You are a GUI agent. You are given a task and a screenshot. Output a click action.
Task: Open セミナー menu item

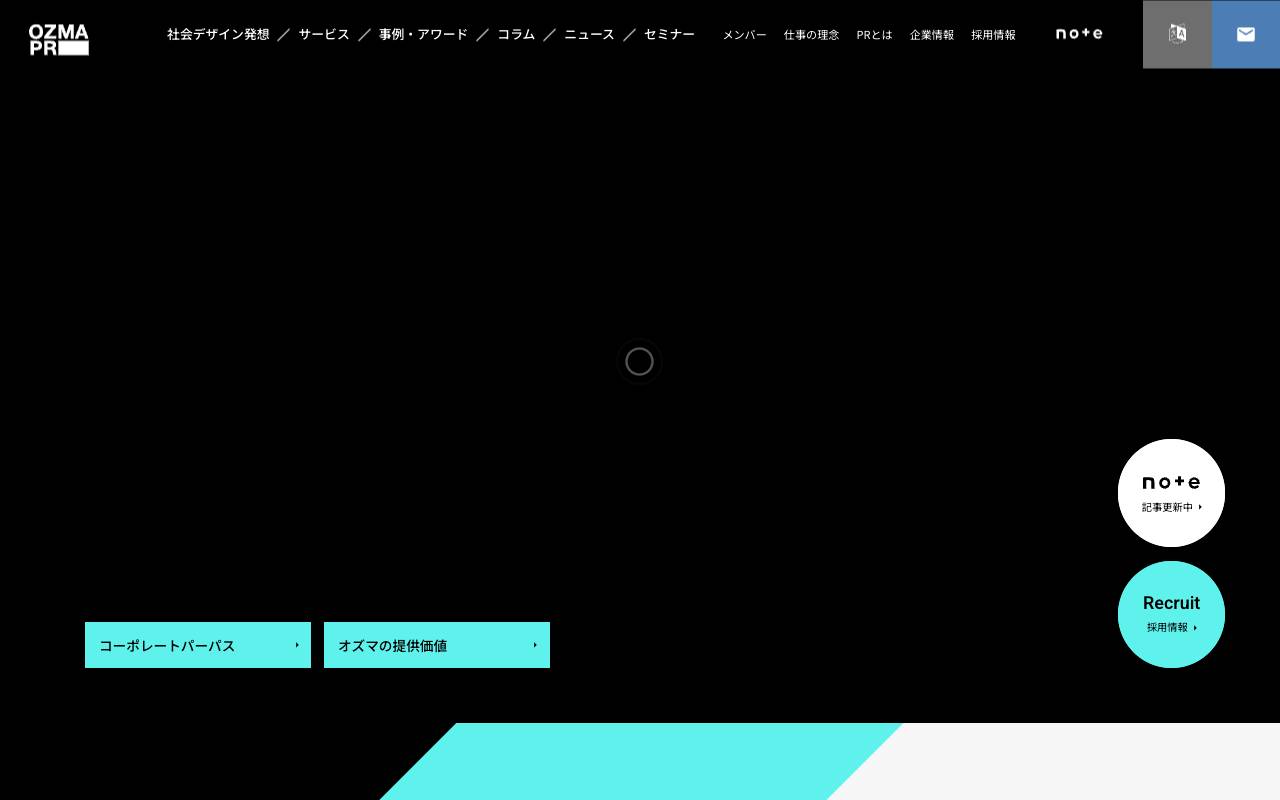point(669,34)
